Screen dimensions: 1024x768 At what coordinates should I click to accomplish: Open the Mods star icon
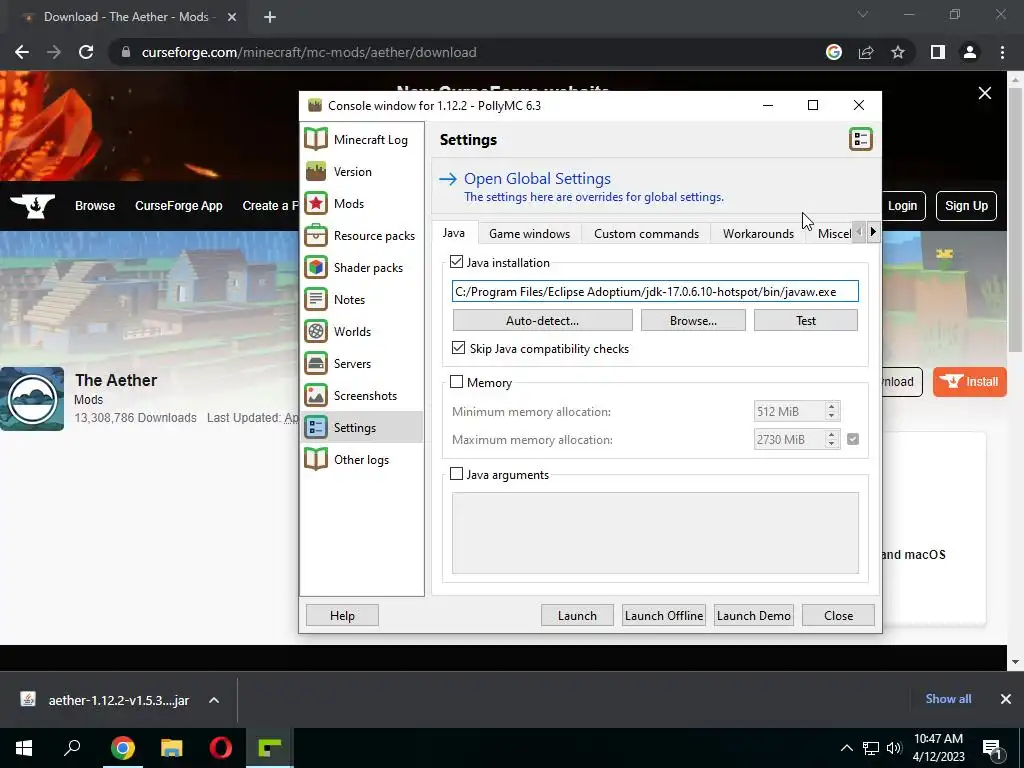coord(316,203)
